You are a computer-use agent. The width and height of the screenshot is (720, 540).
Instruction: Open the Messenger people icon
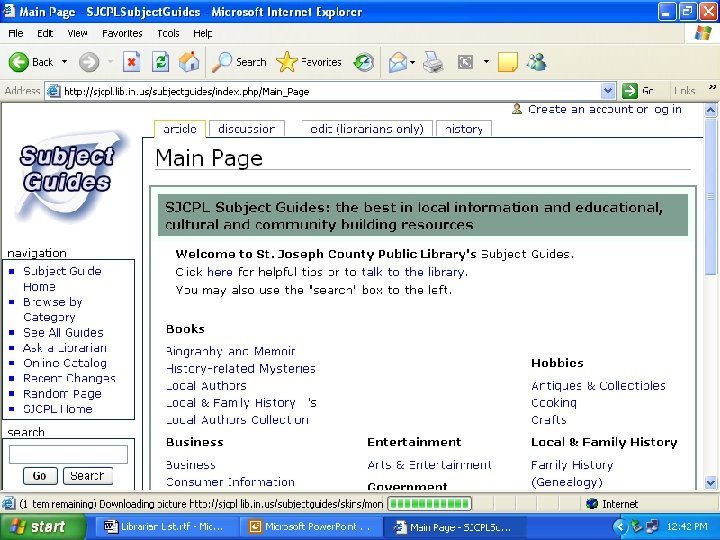536,62
